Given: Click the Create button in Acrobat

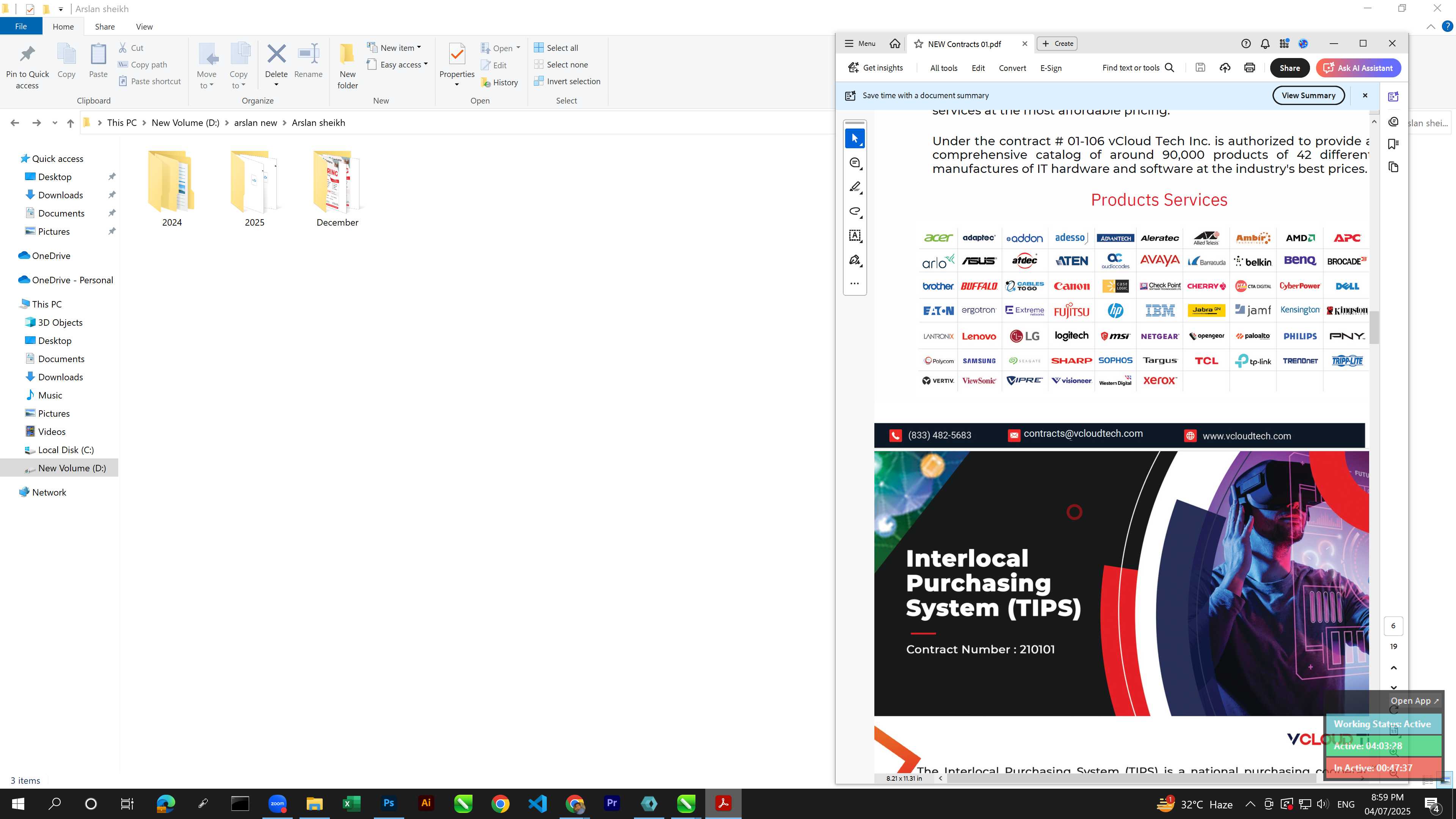Looking at the screenshot, I should 1057,44.
